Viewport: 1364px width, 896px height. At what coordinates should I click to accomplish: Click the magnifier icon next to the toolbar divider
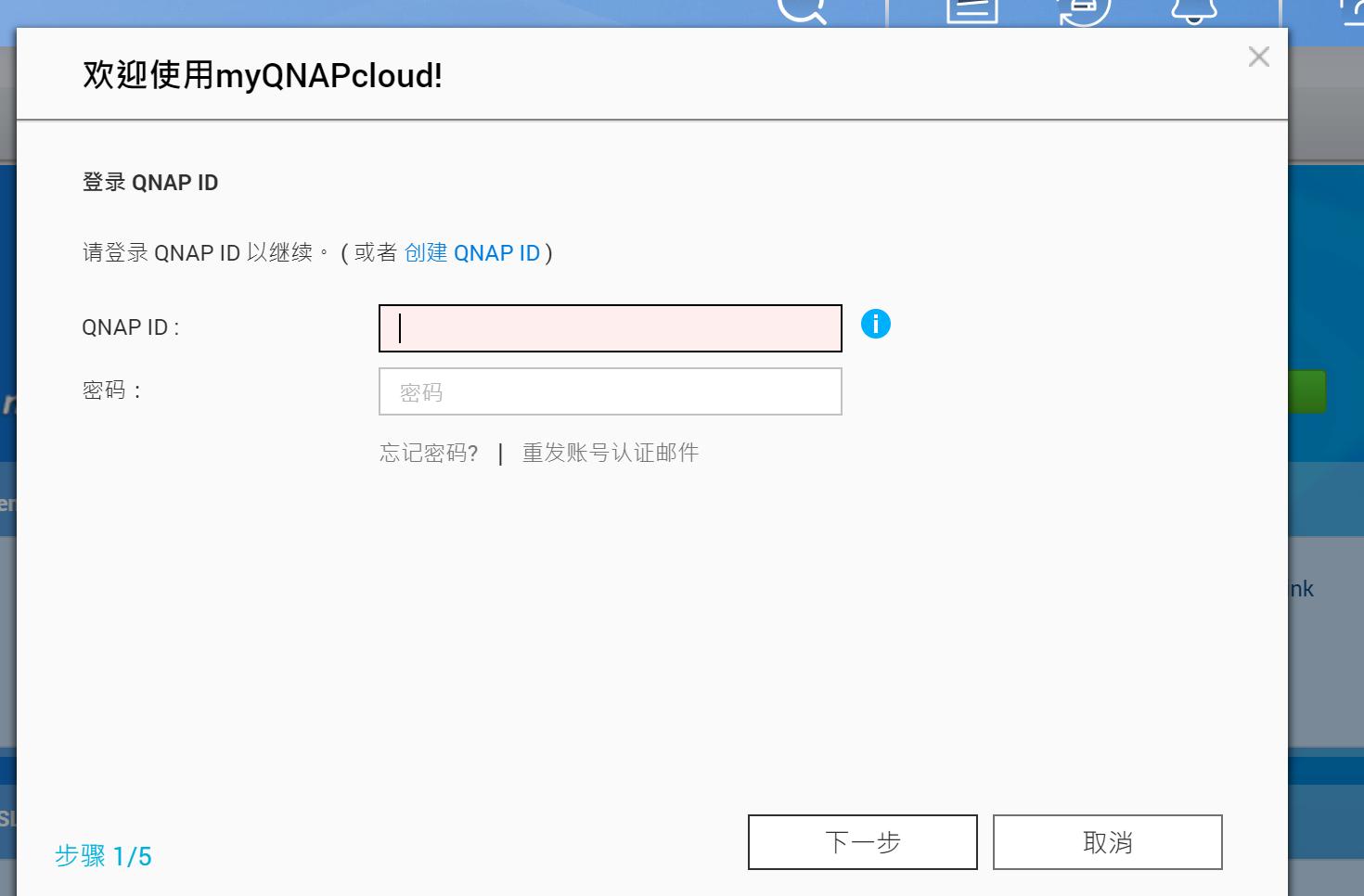804,11
